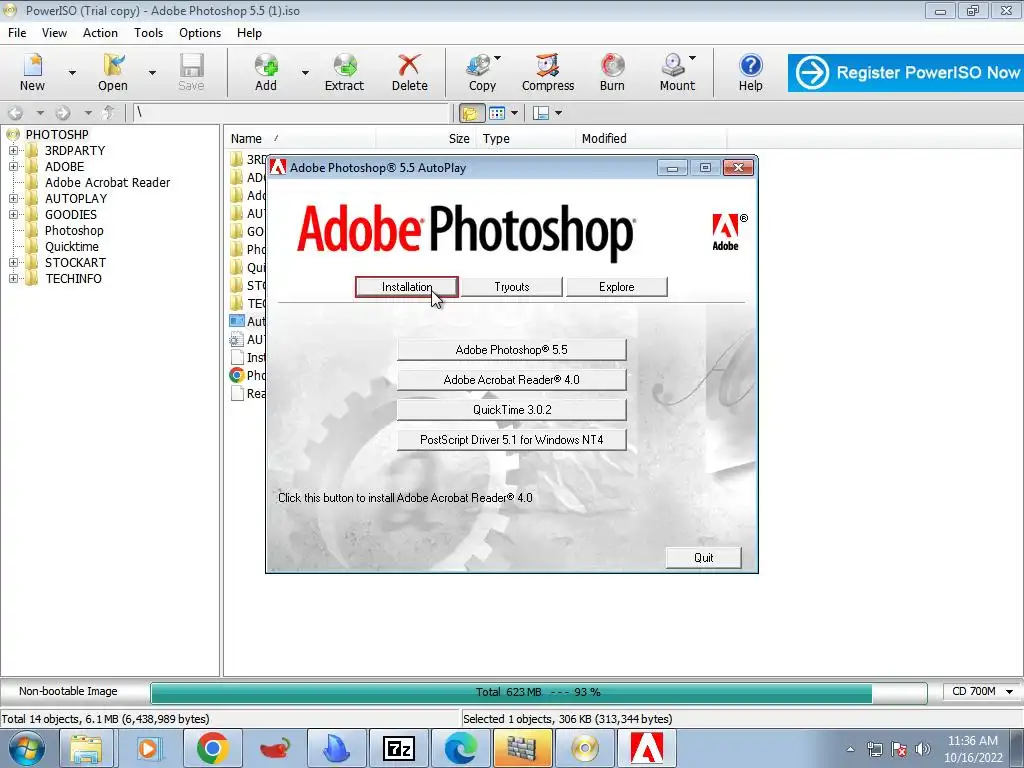Open the Options menu
This screenshot has height=768, width=1024.
(200, 33)
